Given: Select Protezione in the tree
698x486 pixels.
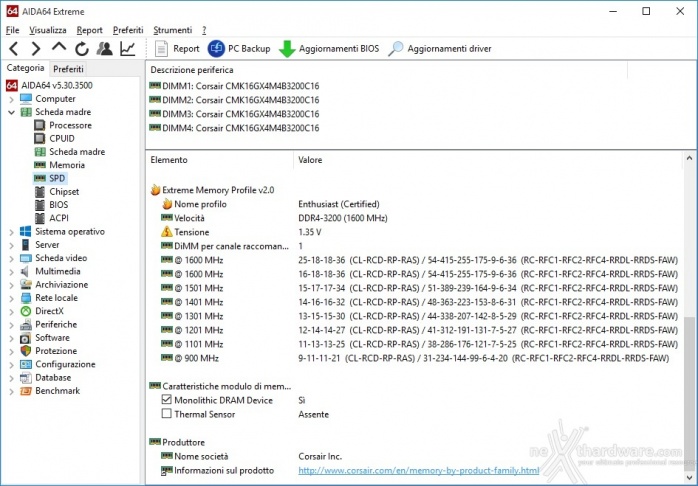Looking at the screenshot, I should point(49,351).
